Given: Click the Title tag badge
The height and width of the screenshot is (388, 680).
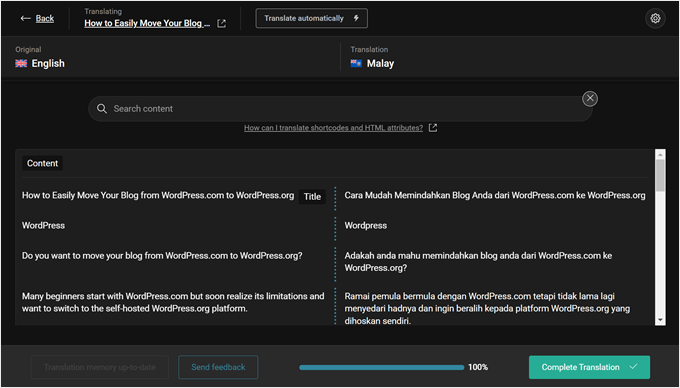Looking at the screenshot, I should pyautogui.click(x=312, y=197).
